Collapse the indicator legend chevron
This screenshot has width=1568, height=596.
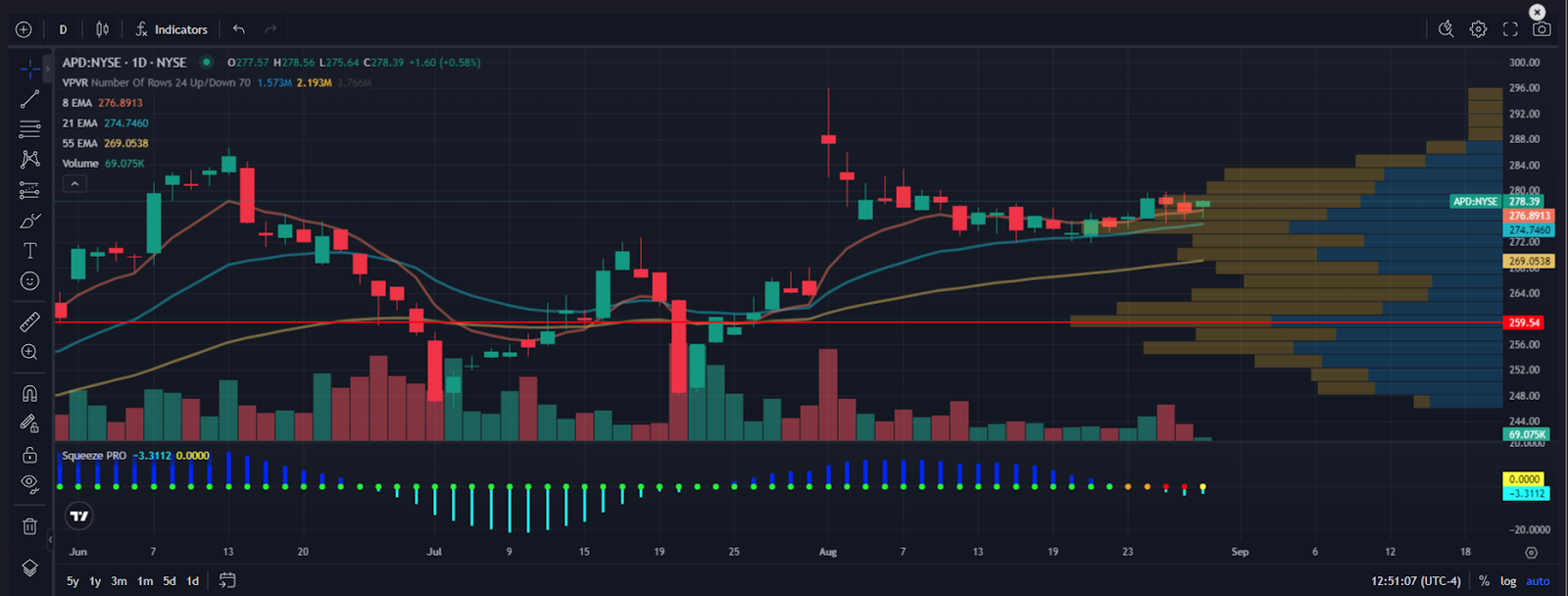click(x=74, y=183)
